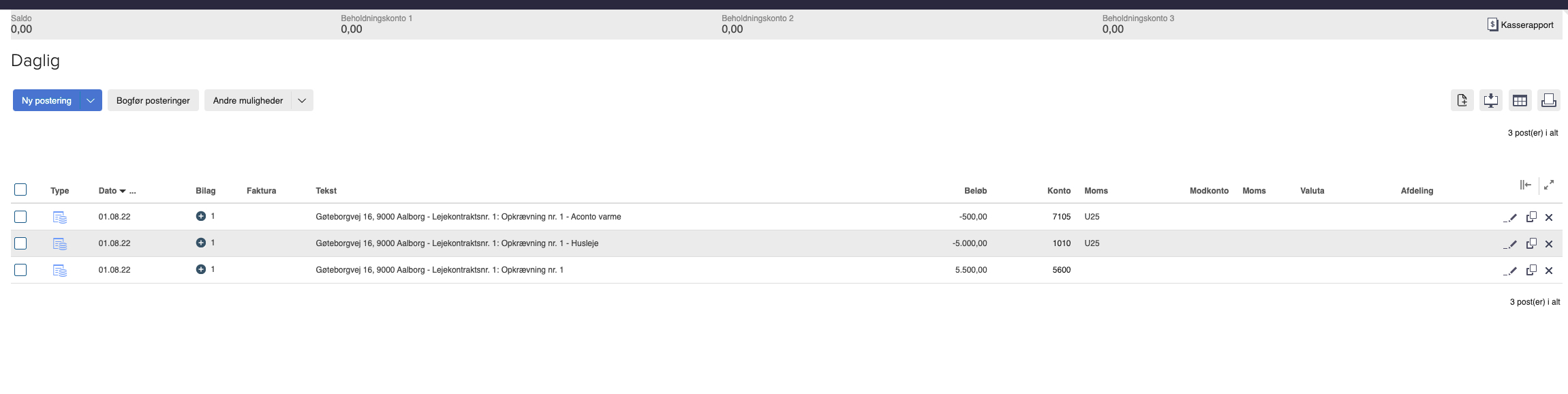
Task: Click type icon of Husleje row
Action: [60, 244]
